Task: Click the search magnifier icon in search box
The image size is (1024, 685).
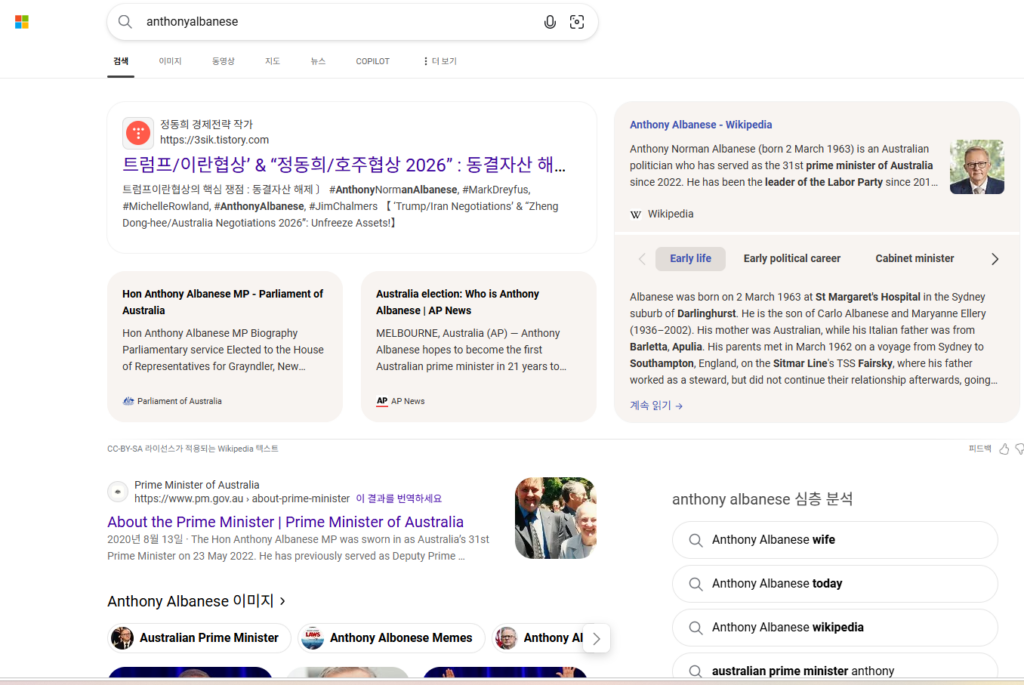Action: tap(125, 22)
